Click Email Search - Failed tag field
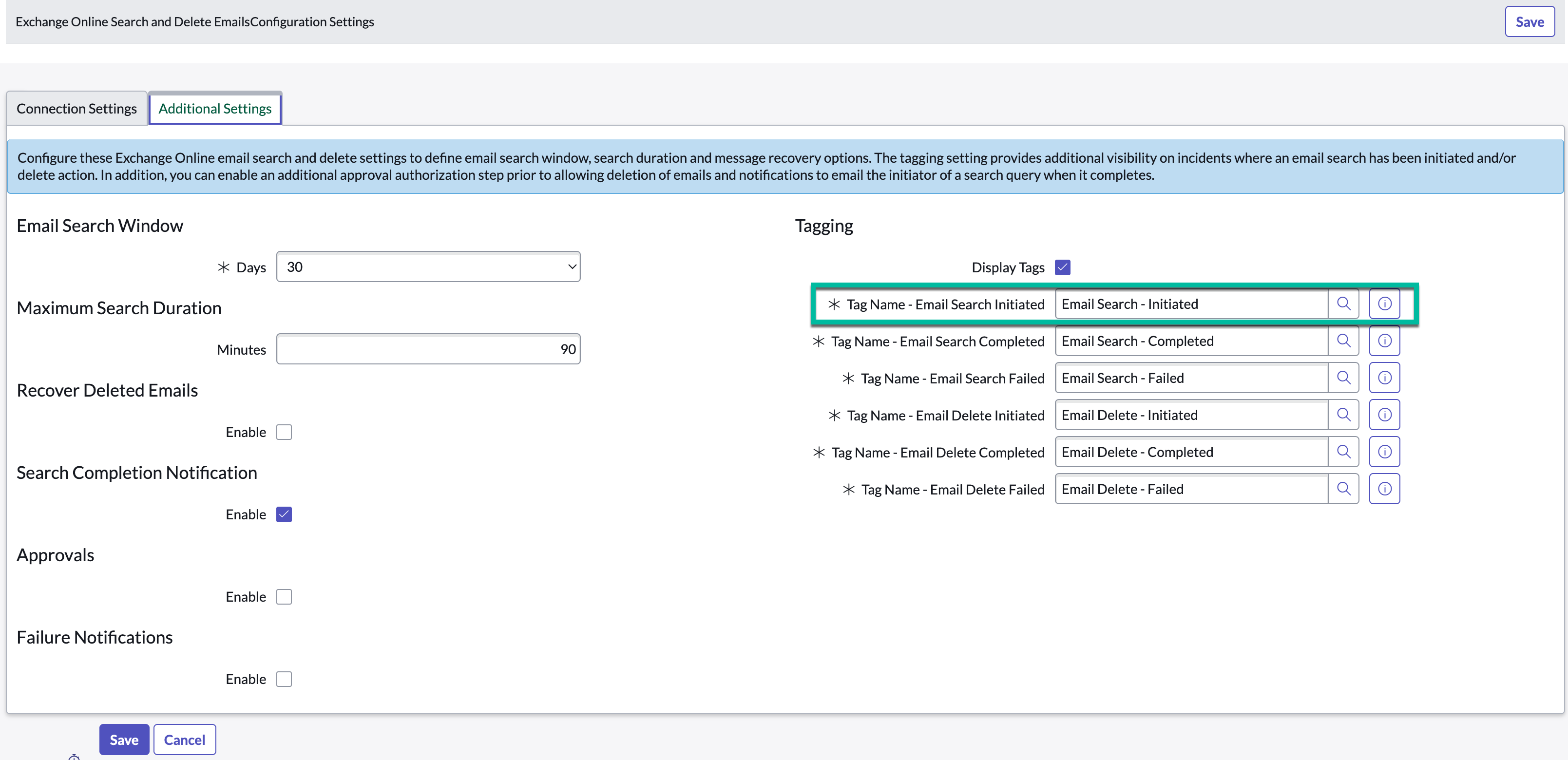The image size is (1568, 760). point(1191,378)
